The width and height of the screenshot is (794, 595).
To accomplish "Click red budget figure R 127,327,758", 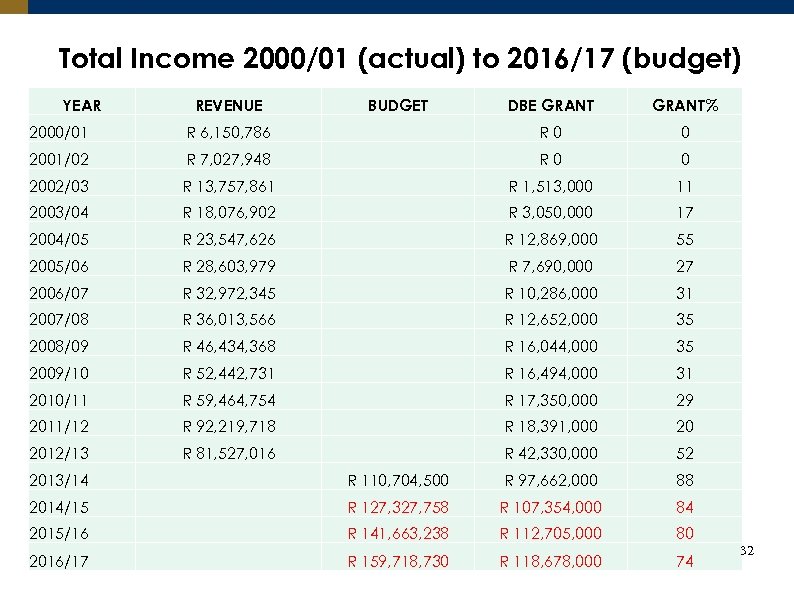I will [397, 507].
